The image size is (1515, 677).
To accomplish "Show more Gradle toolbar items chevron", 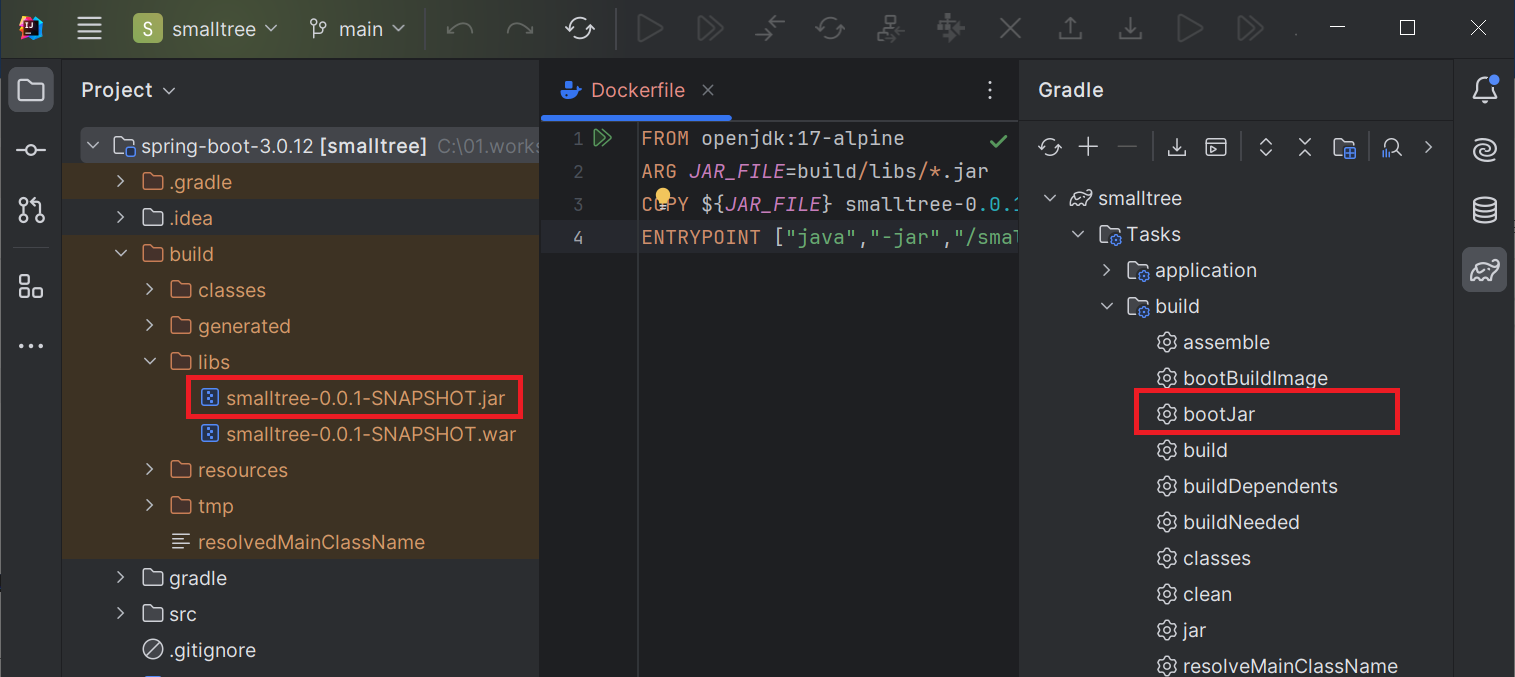I will click(1428, 147).
